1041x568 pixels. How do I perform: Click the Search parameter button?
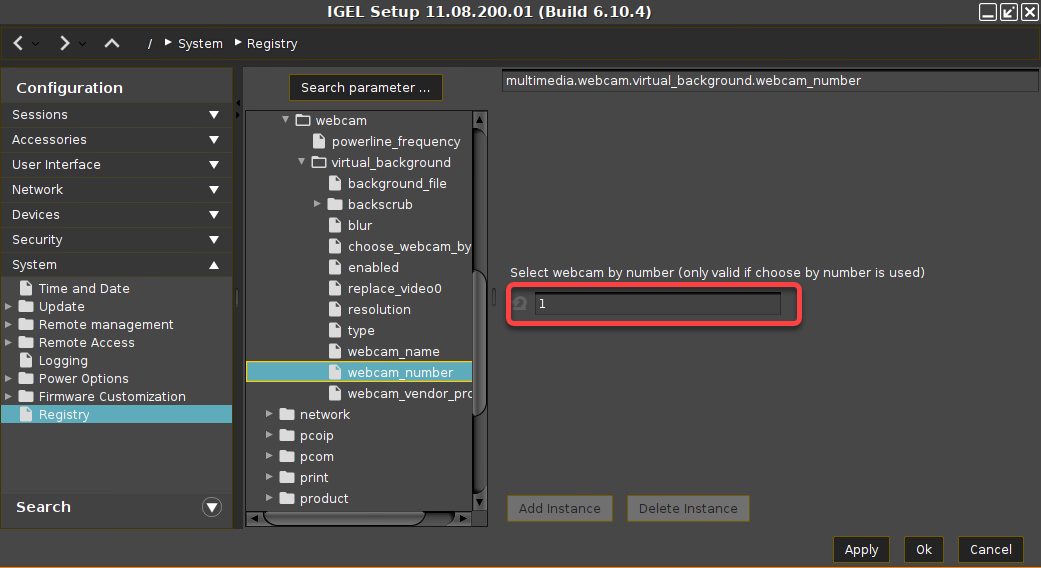pyautogui.click(x=365, y=88)
